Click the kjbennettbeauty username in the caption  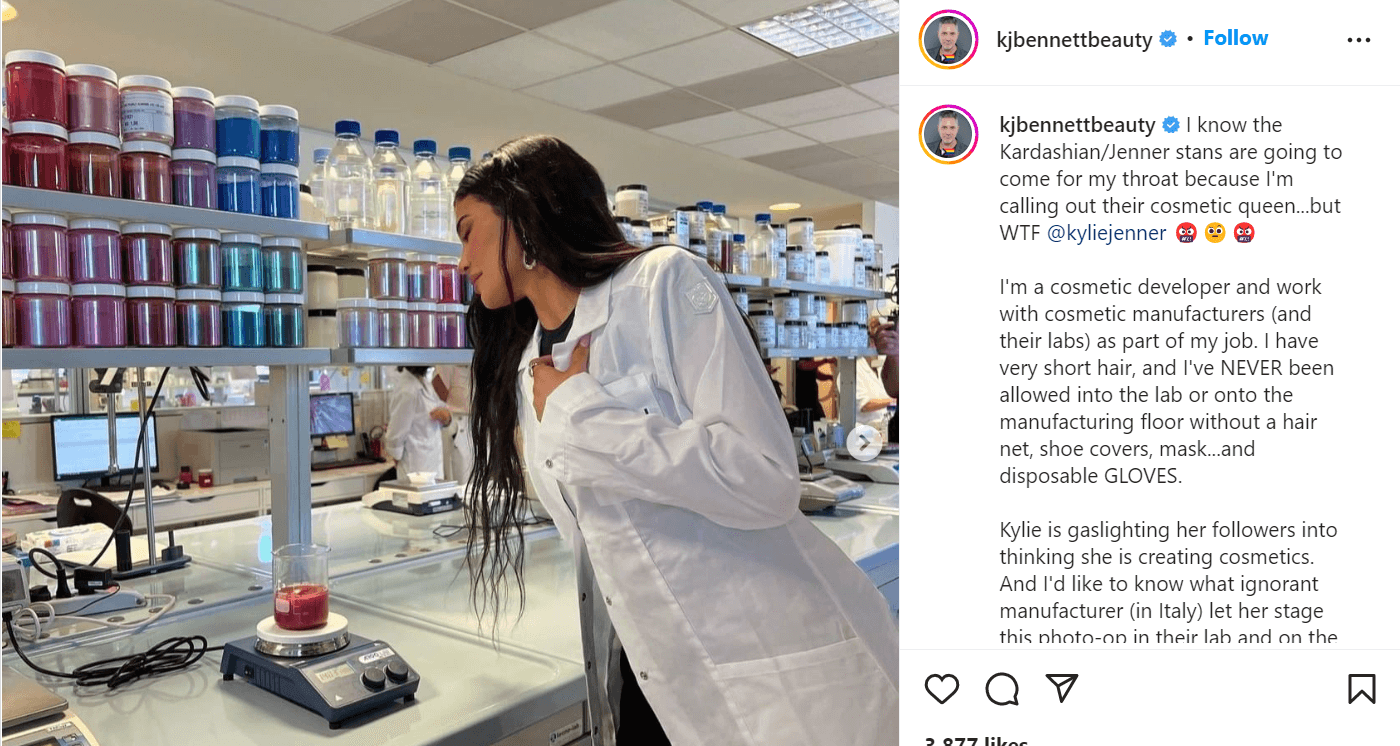[x=1077, y=126]
